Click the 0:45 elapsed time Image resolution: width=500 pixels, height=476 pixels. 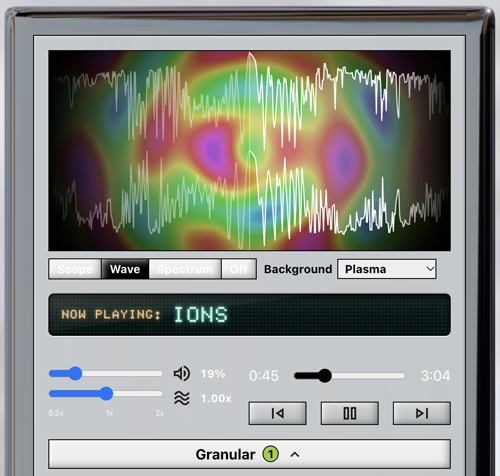click(264, 376)
